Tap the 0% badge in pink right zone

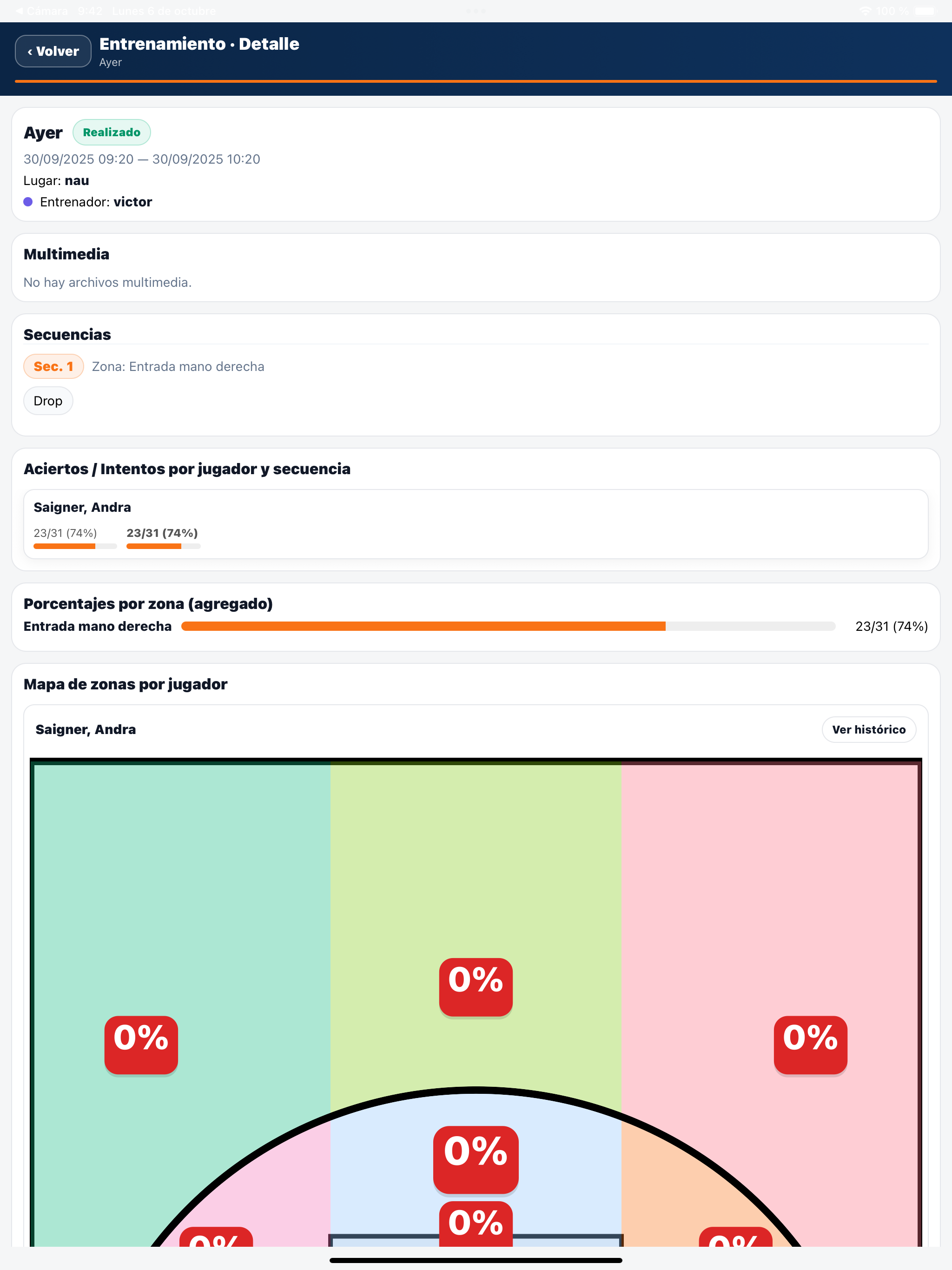pos(810,1045)
